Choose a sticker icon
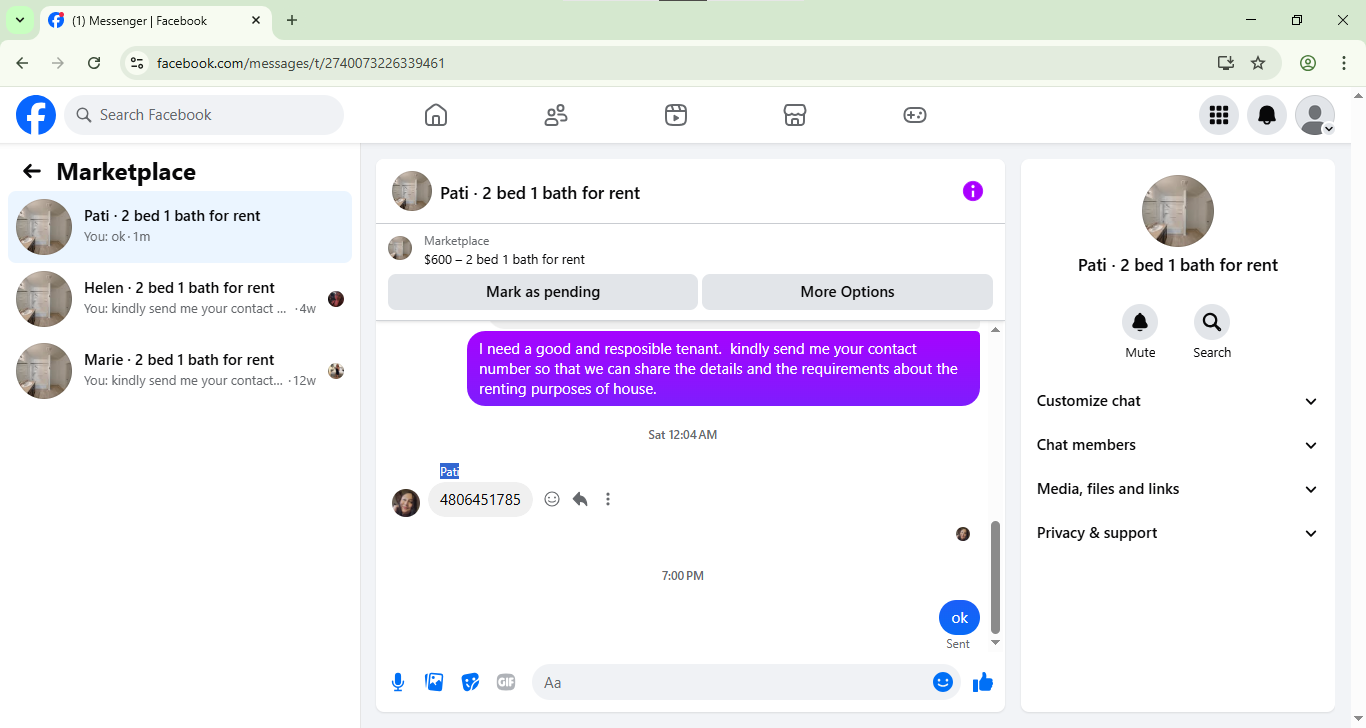The height and width of the screenshot is (728, 1366). click(470, 682)
